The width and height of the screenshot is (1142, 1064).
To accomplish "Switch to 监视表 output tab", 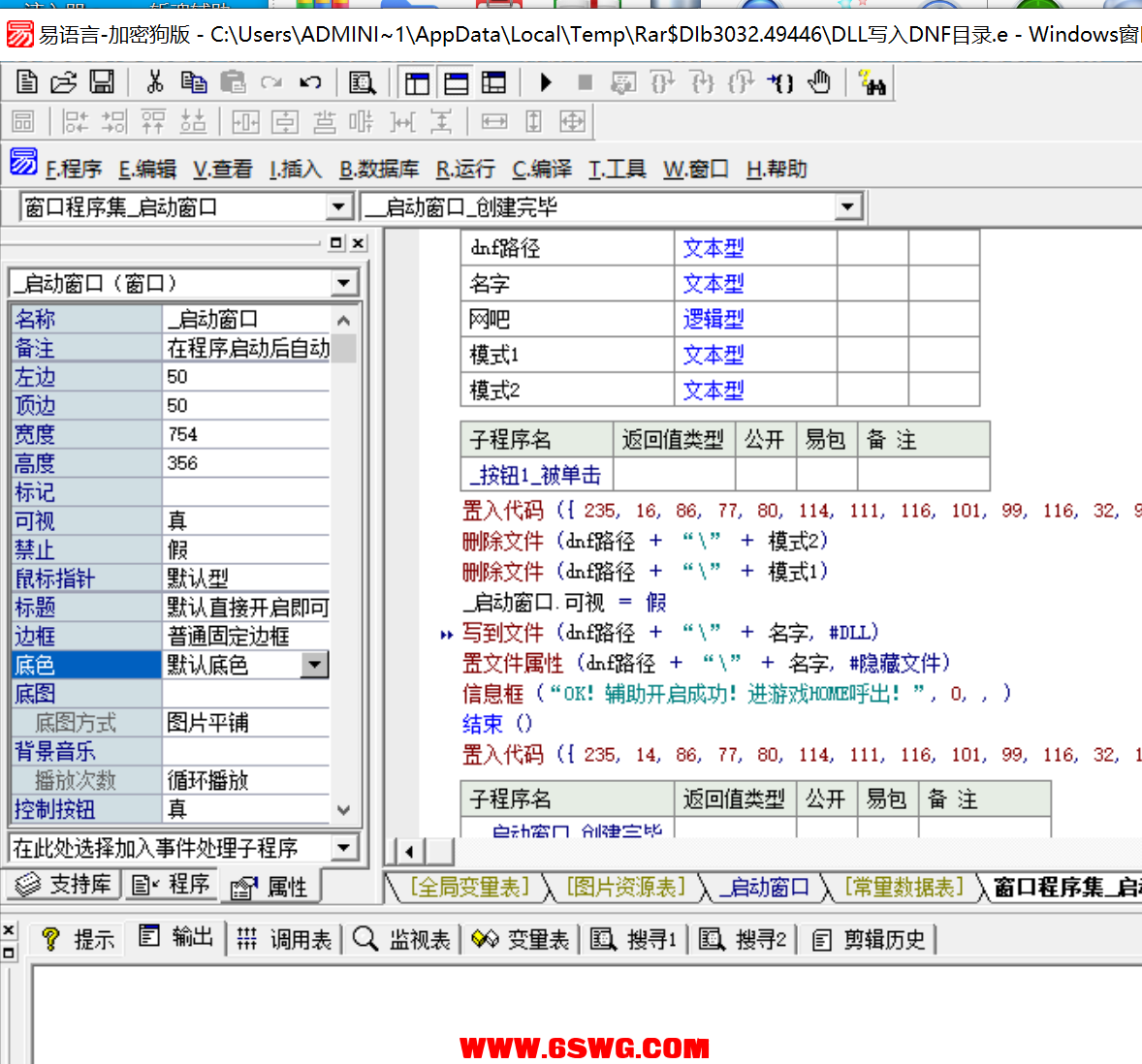I will (401, 940).
